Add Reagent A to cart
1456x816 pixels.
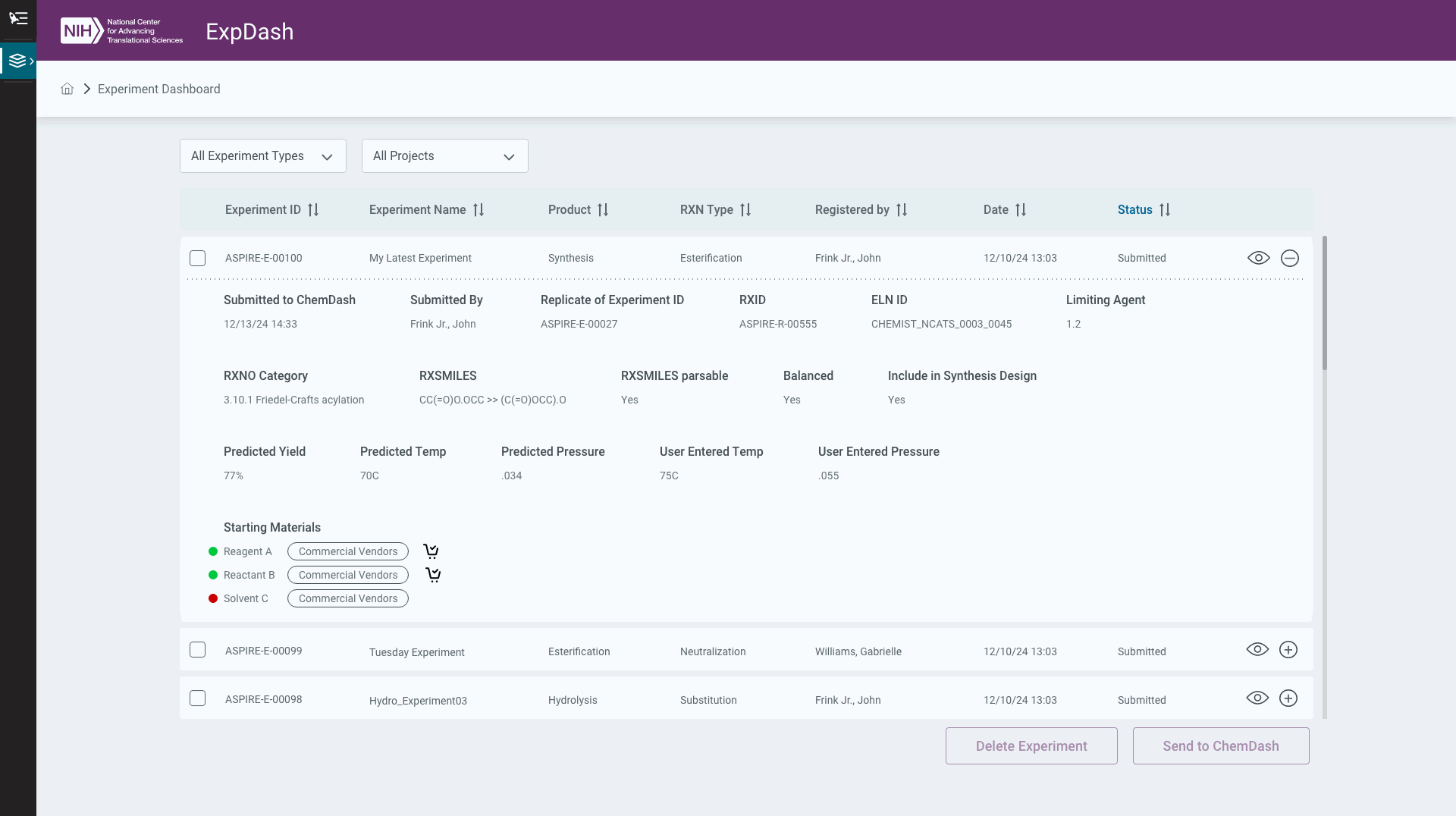tap(431, 551)
